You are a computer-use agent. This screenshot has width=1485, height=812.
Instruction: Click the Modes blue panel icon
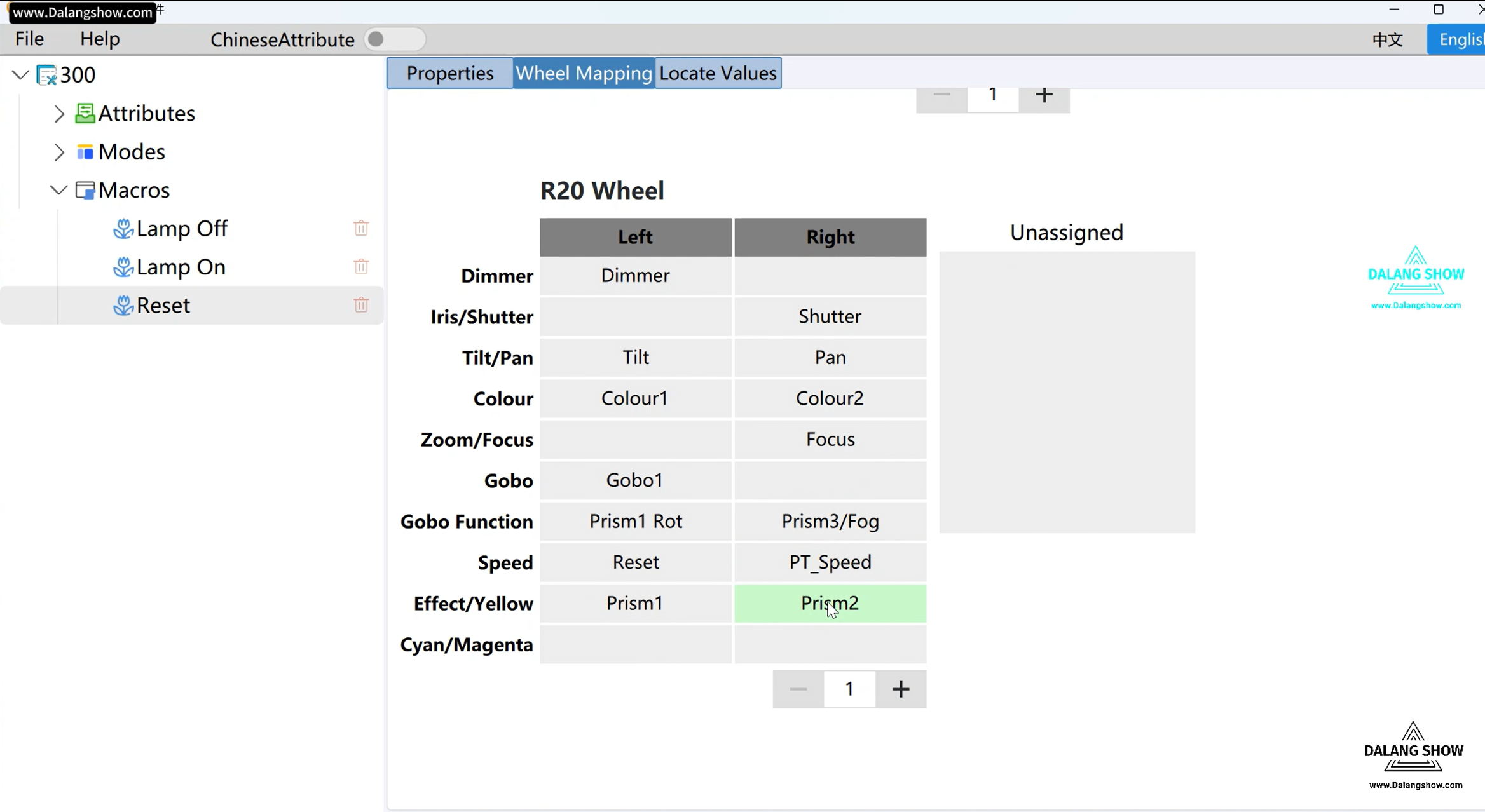85,152
